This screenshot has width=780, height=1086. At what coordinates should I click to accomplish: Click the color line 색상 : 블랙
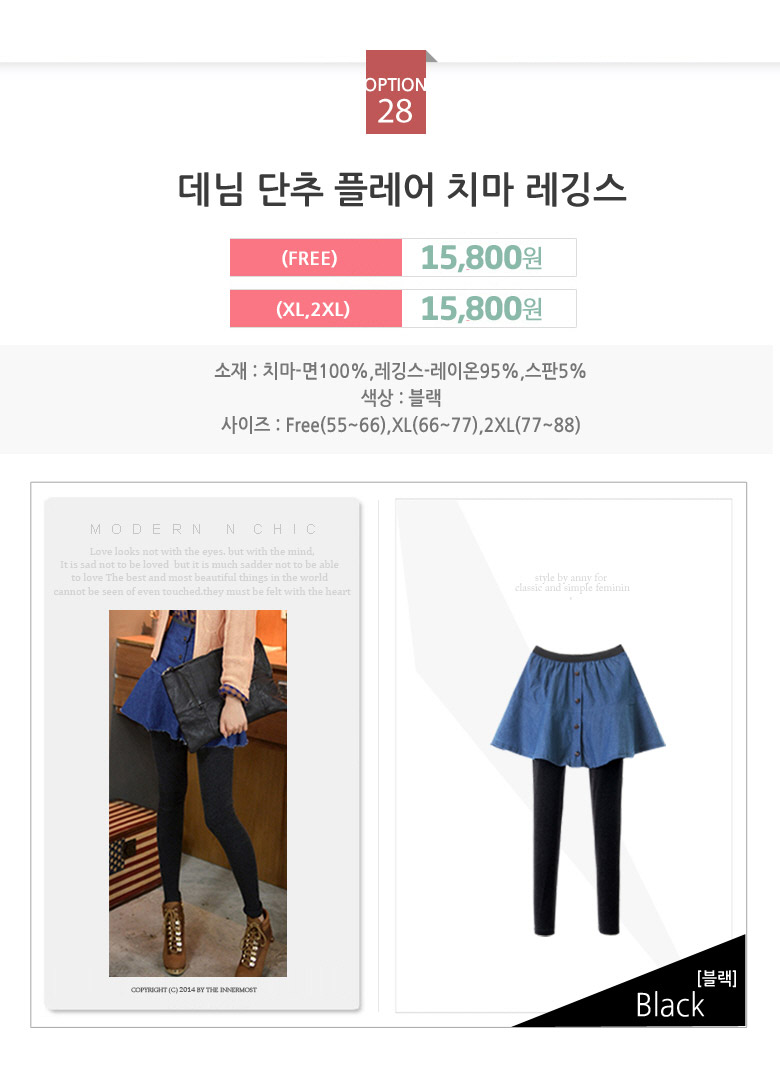click(x=400, y=398)
